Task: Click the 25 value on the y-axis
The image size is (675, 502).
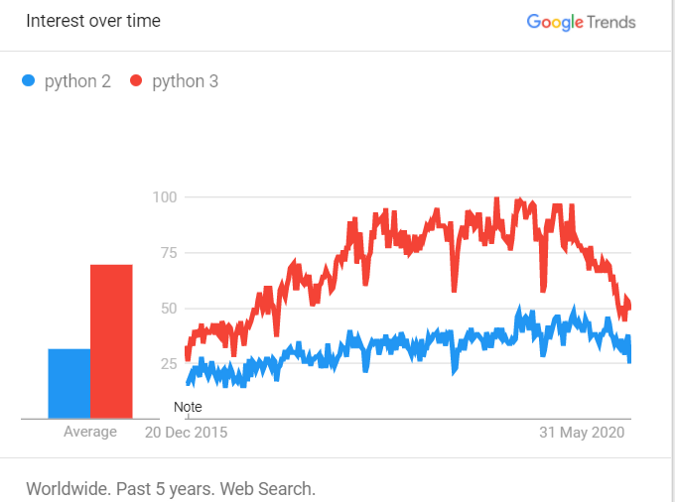Action: click(x=169, y=363)
